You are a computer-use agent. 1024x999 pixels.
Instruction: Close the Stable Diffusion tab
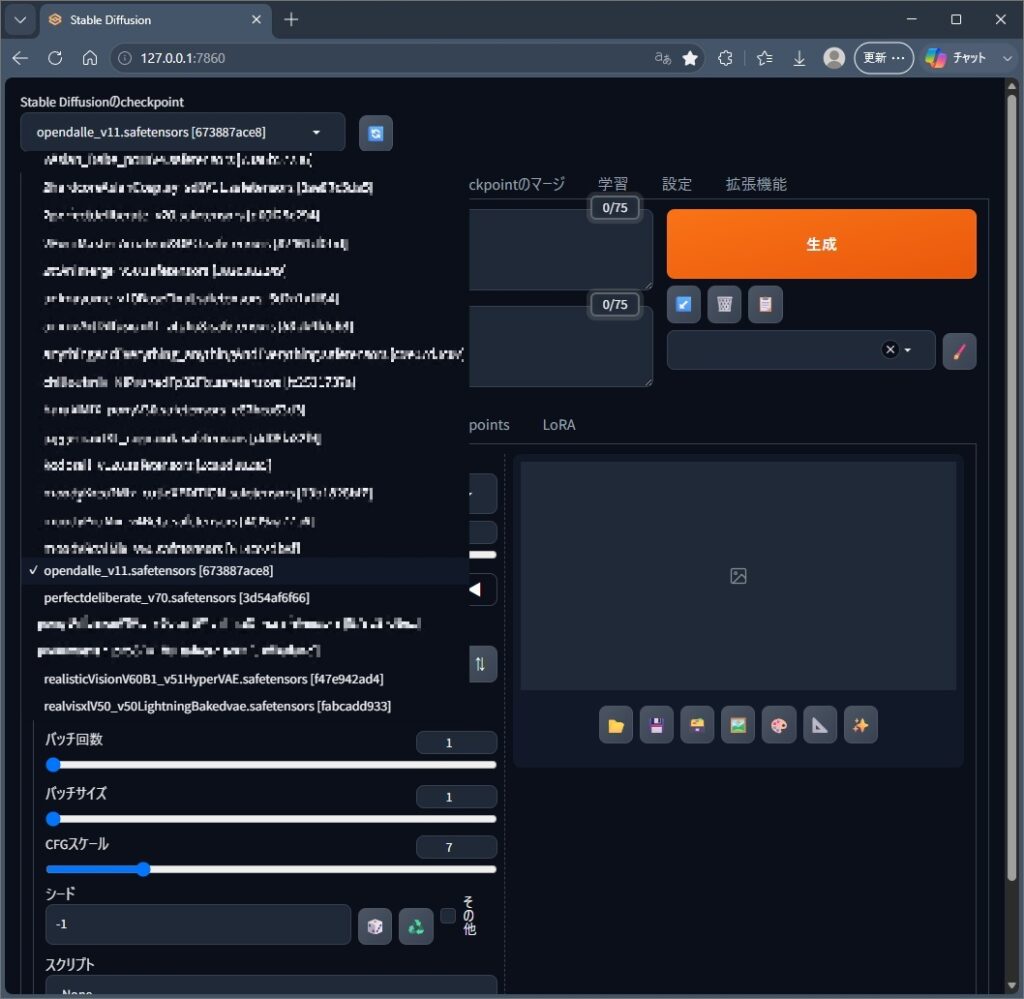[257, 20]
